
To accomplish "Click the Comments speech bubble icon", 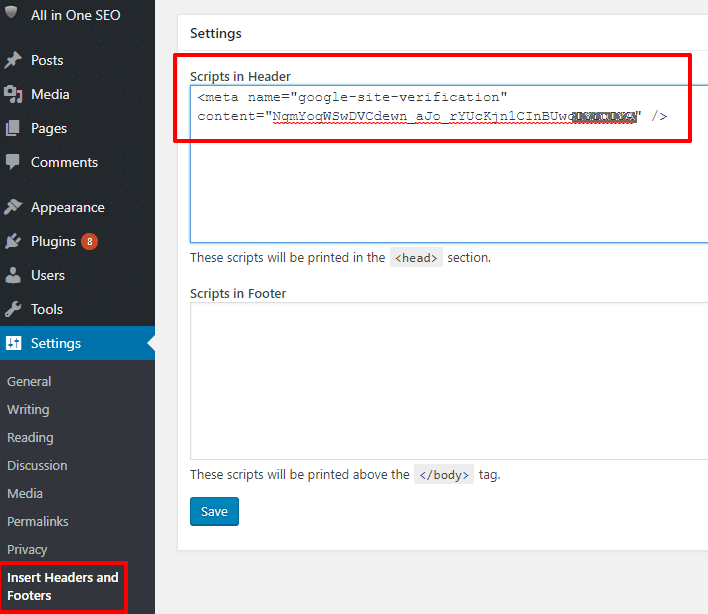I will 13,162.
